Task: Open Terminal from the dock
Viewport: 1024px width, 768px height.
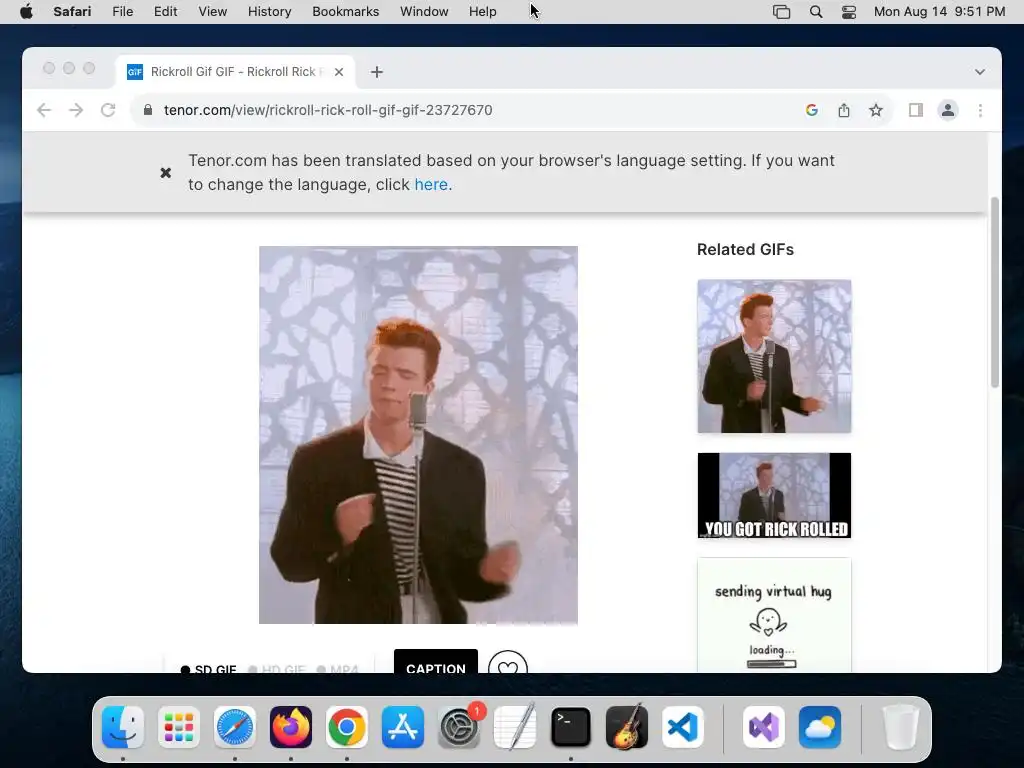Action: [x=571, y=727]
